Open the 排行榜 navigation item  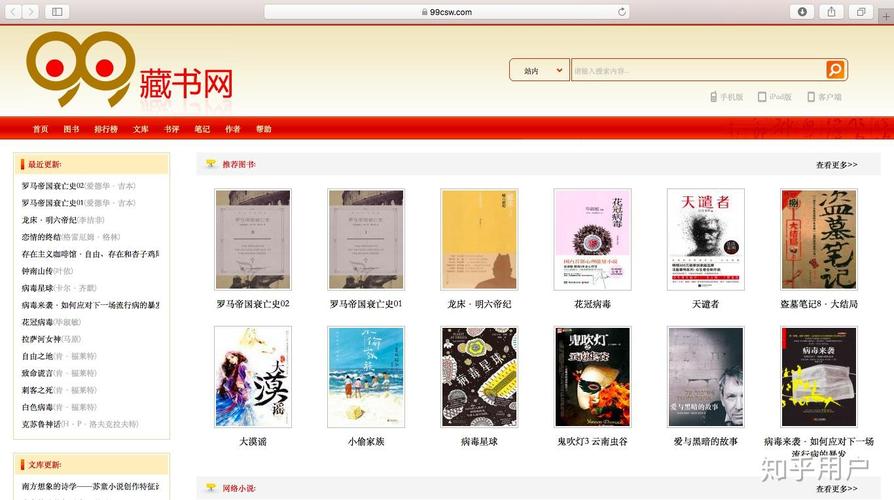coord(105,129)
